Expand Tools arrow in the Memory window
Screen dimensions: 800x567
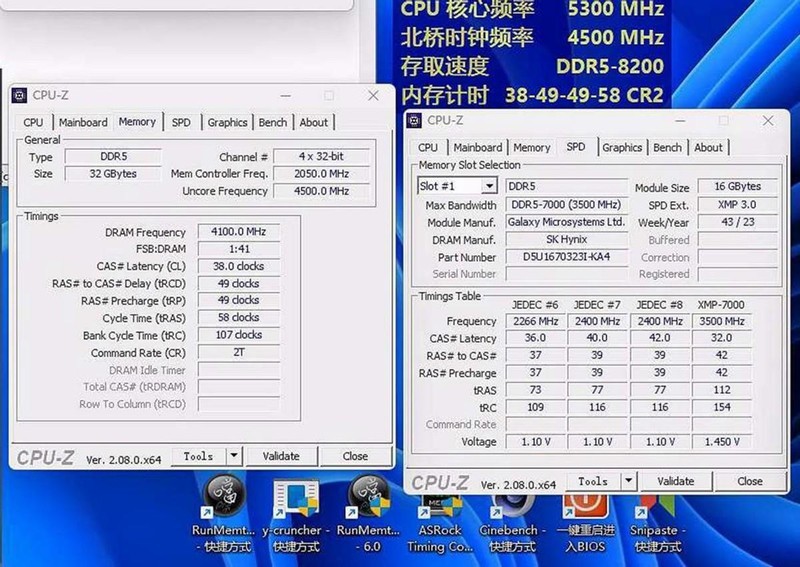point(234,456)
